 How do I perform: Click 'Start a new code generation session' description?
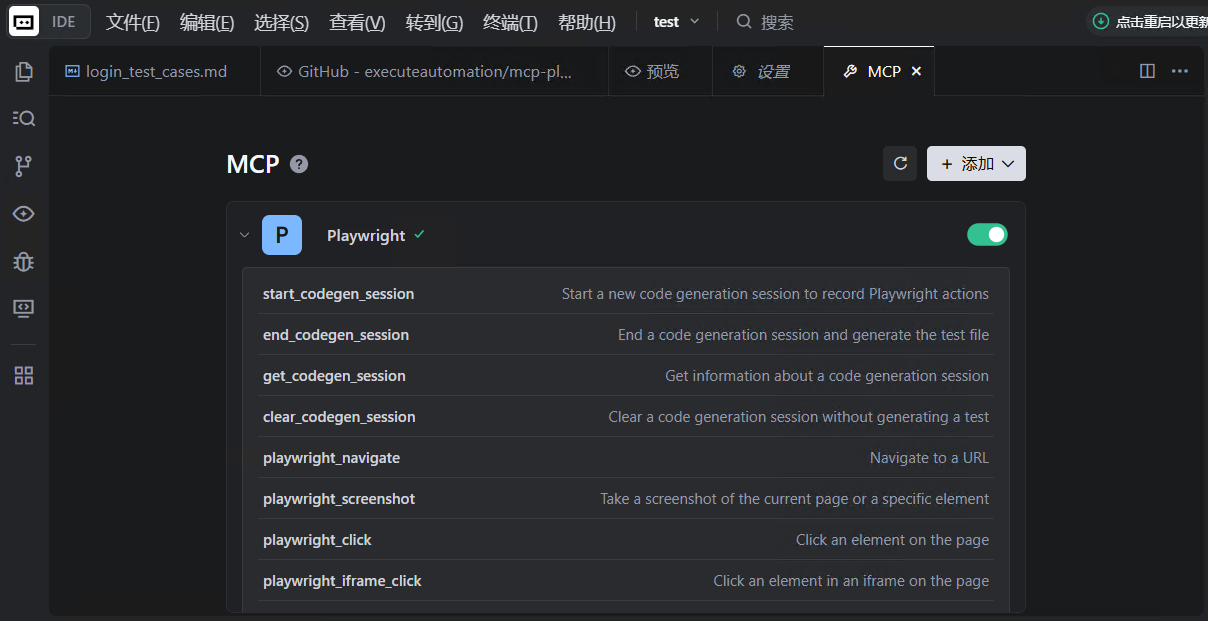(775, 294)
